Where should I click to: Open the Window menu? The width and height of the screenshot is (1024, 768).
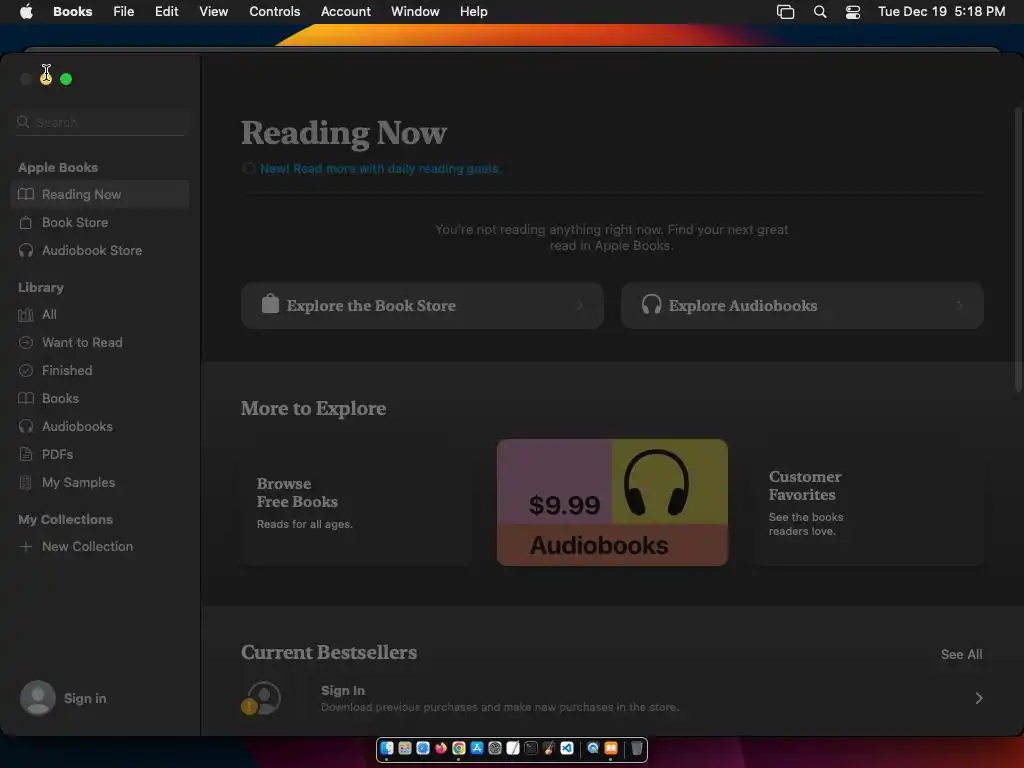(x=415, y=12)
